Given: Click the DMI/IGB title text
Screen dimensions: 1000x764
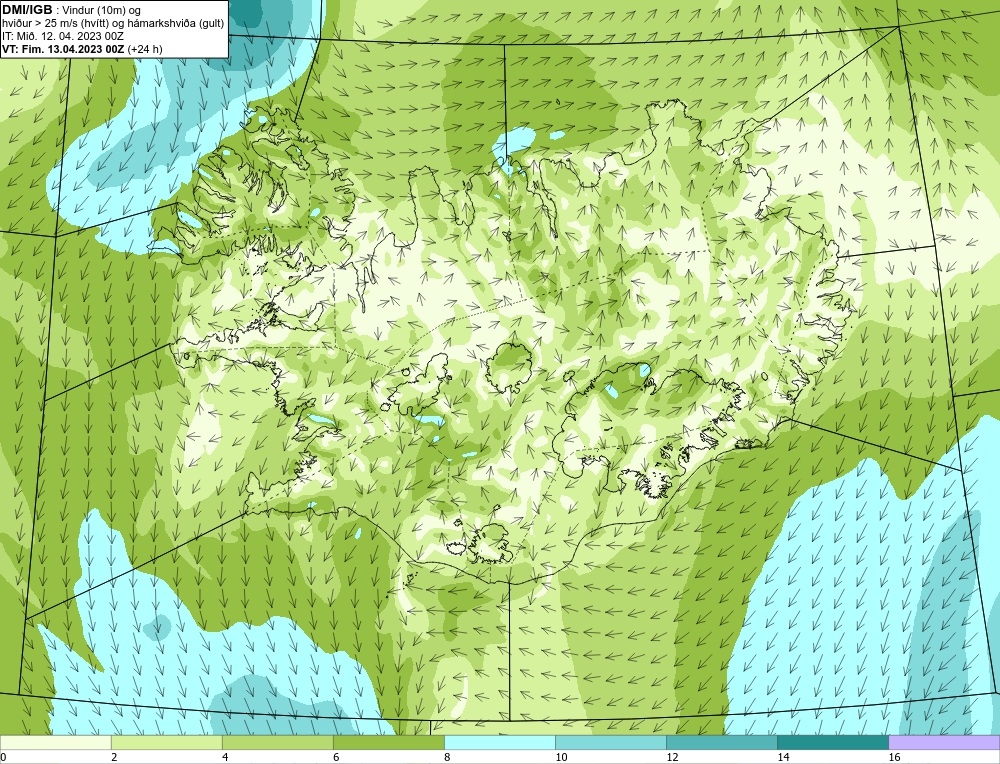Looking at the screenshot, I should [27, 9].
